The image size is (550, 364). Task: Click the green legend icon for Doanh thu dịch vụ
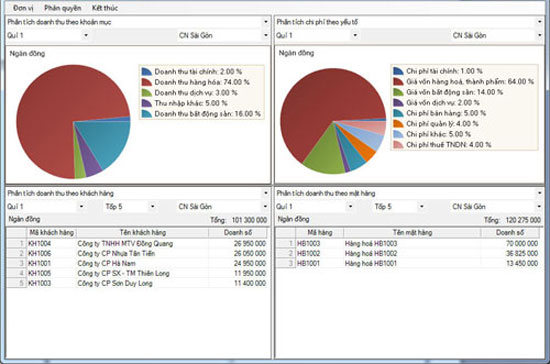[147, 93]
